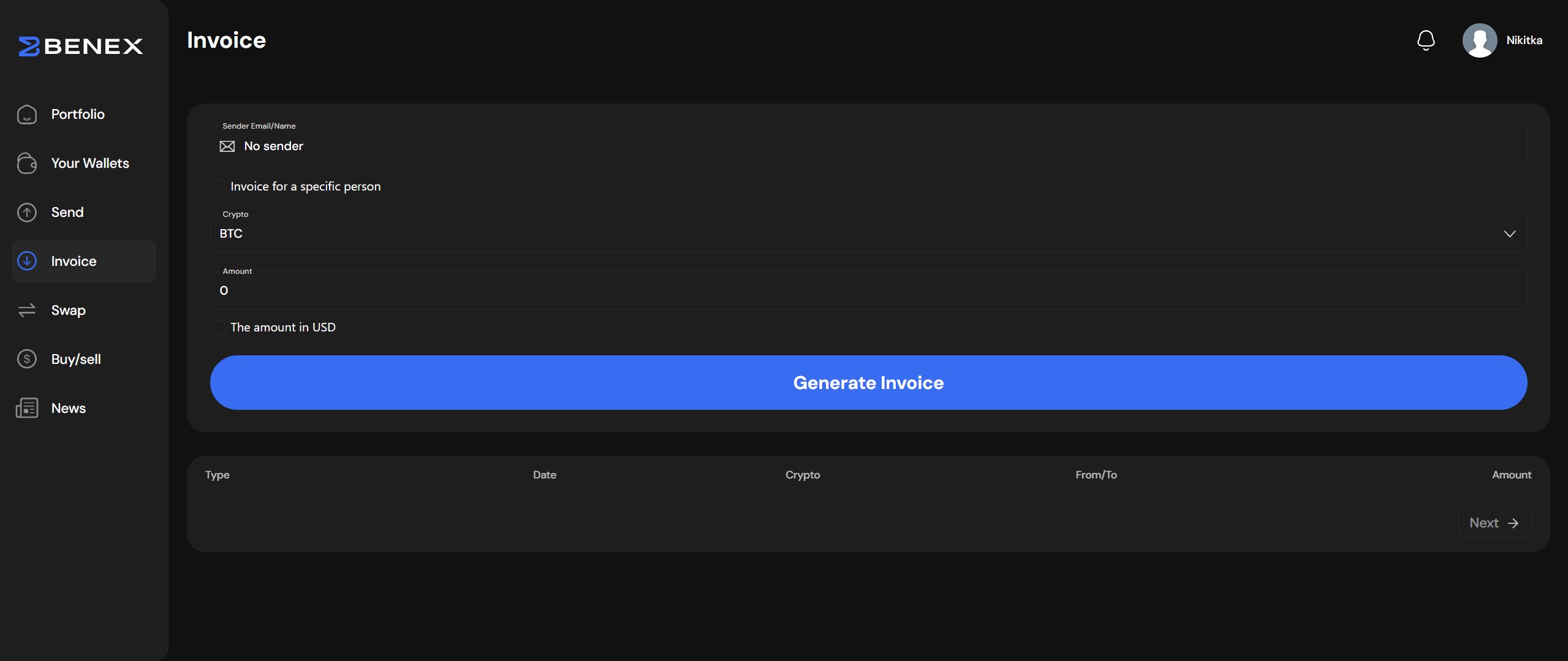This screenshot has width=1568, height=661.
Task: Click the Your Wallets sidebar icon
Action: coord(27,163)
